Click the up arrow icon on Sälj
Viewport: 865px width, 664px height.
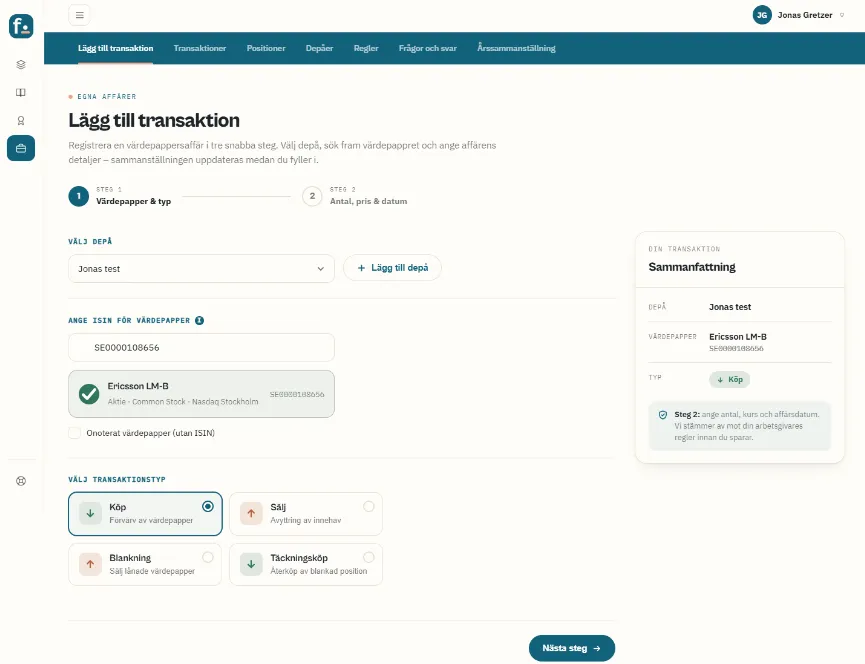(251, 513)
